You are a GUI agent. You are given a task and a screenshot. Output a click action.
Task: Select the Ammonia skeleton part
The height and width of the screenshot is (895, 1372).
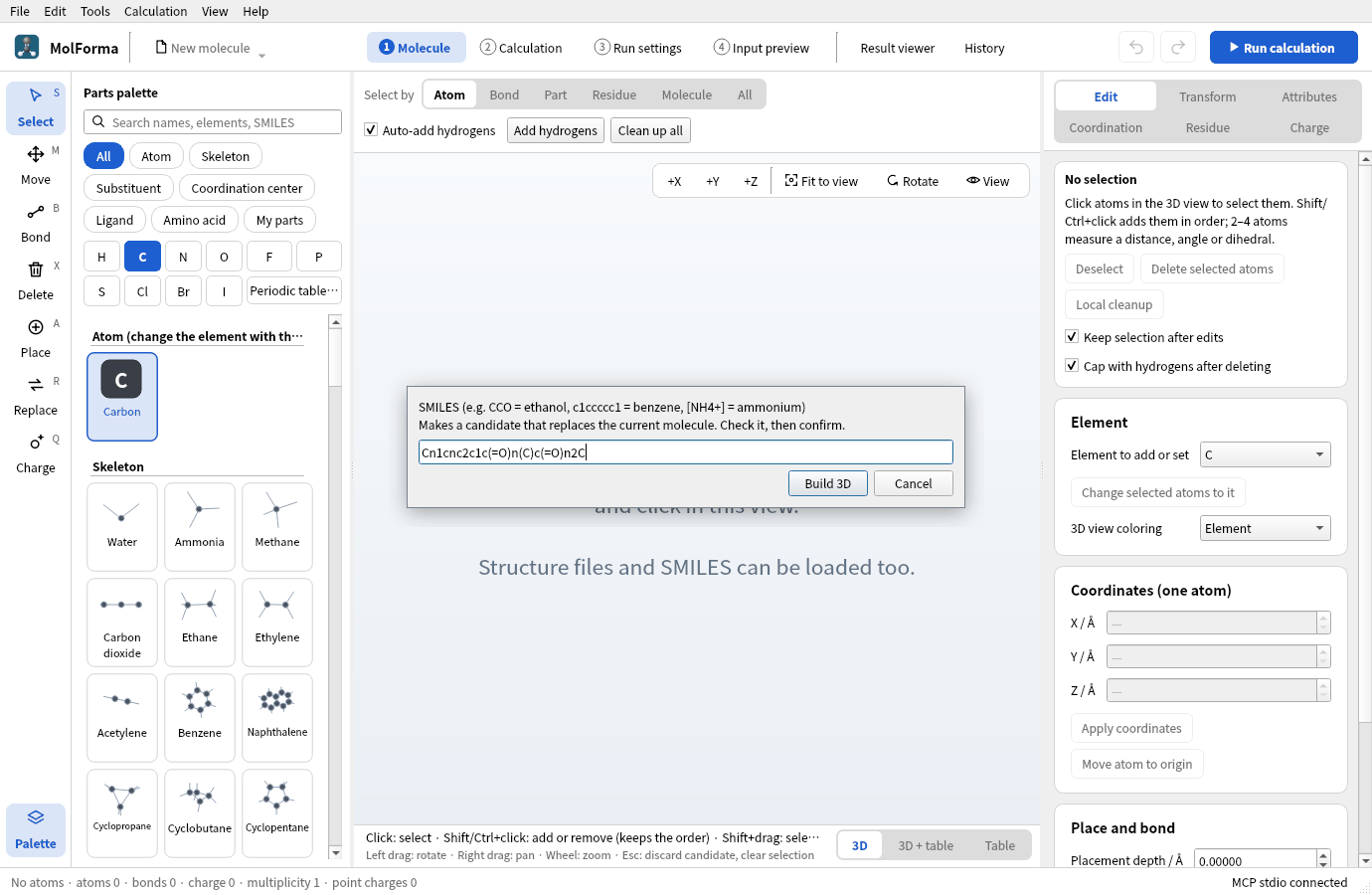click(200, 526)
